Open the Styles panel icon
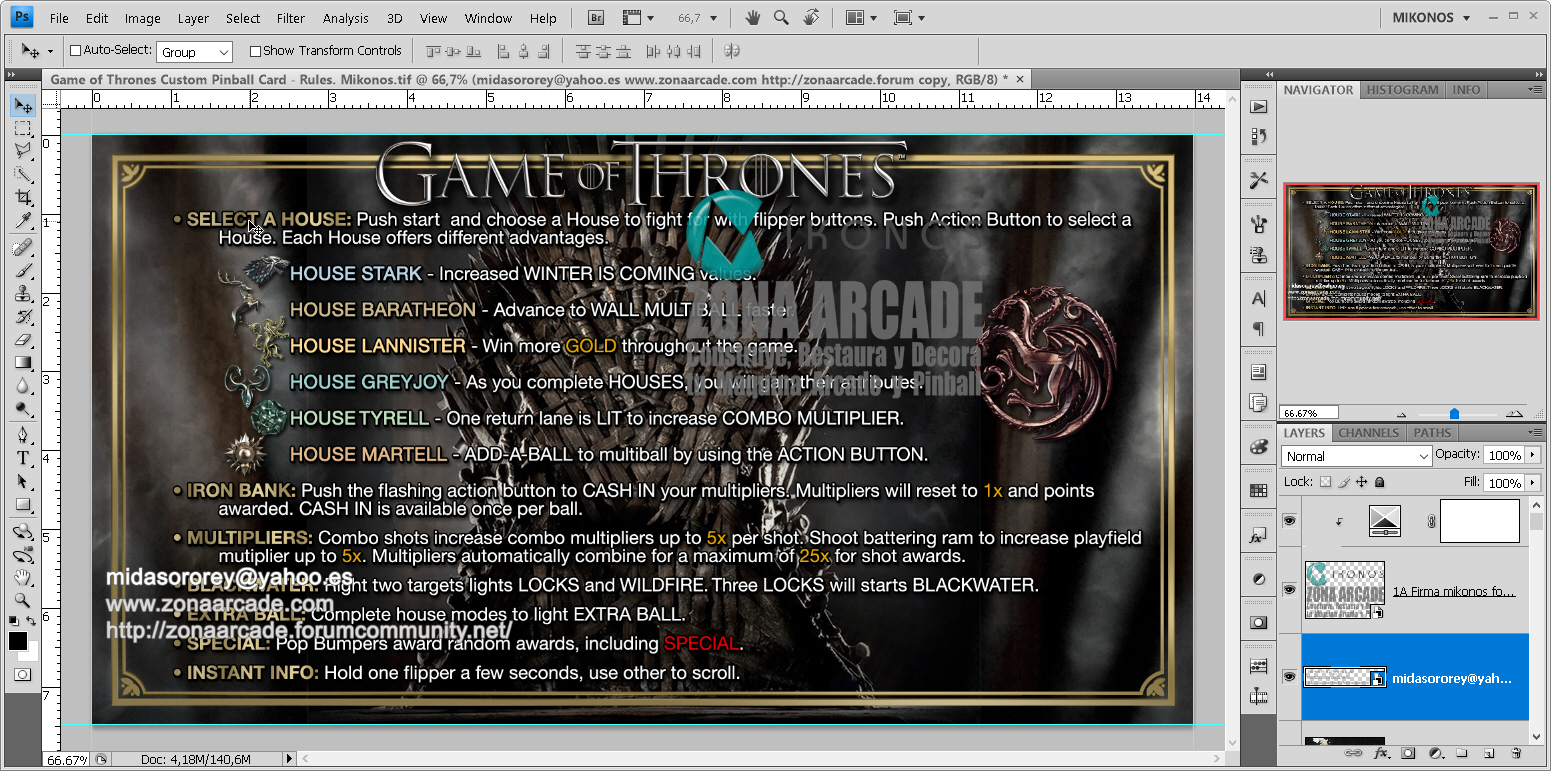 [x=1259, y=535]
